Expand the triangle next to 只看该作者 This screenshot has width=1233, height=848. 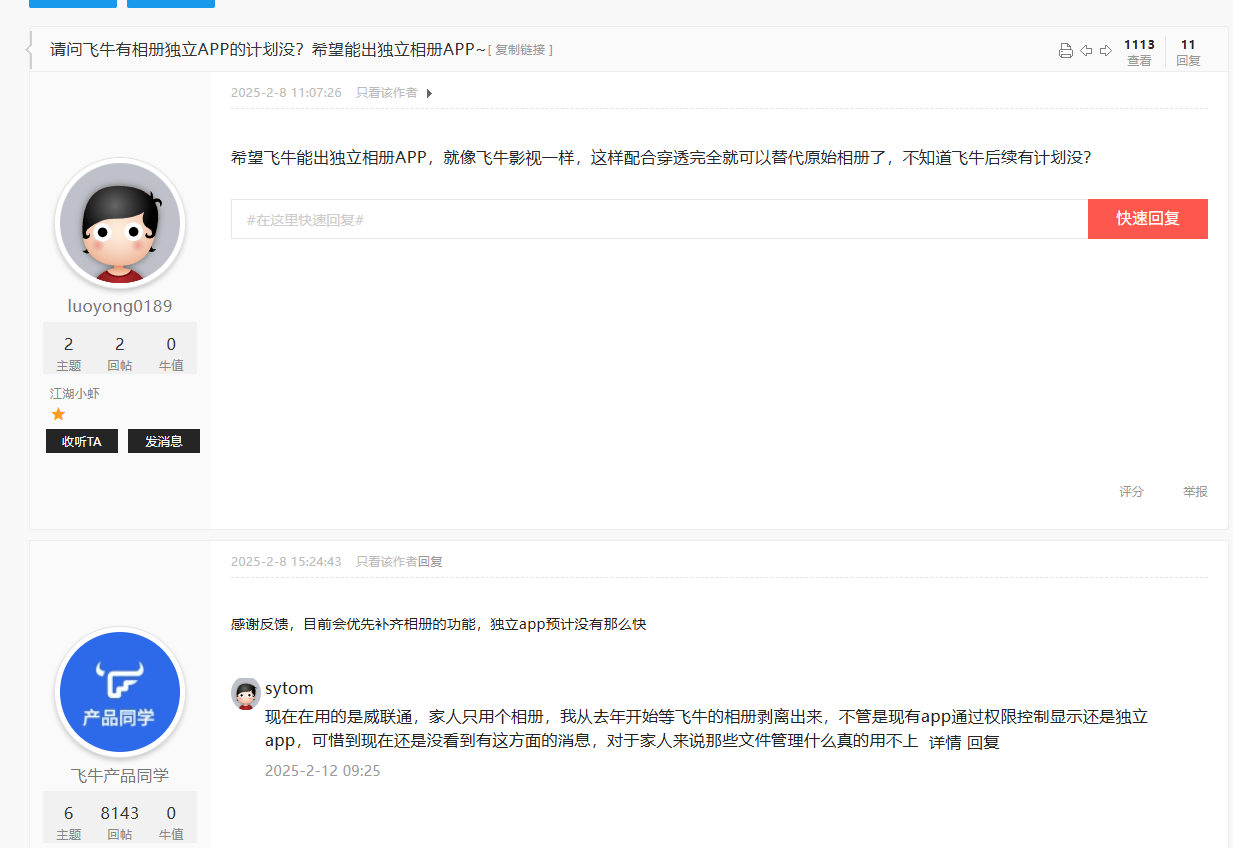429,93
